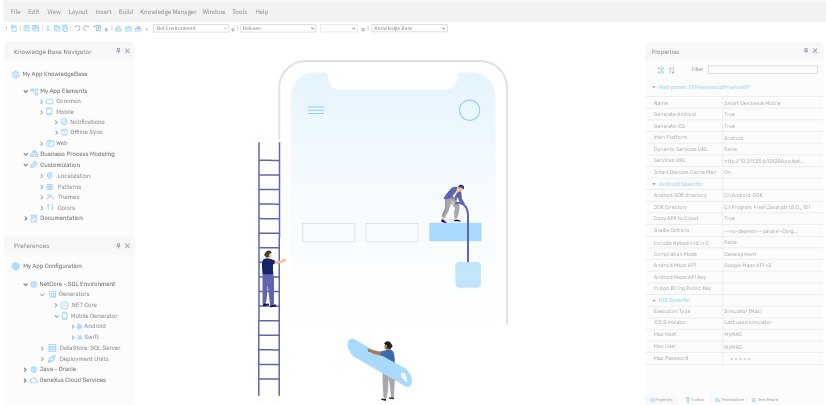Image resolution: width=826 pixels, height=405 pixels.
Task: Click the Localization pin icon under Customization
Action: pyautogui.click(x=50, y=176)
